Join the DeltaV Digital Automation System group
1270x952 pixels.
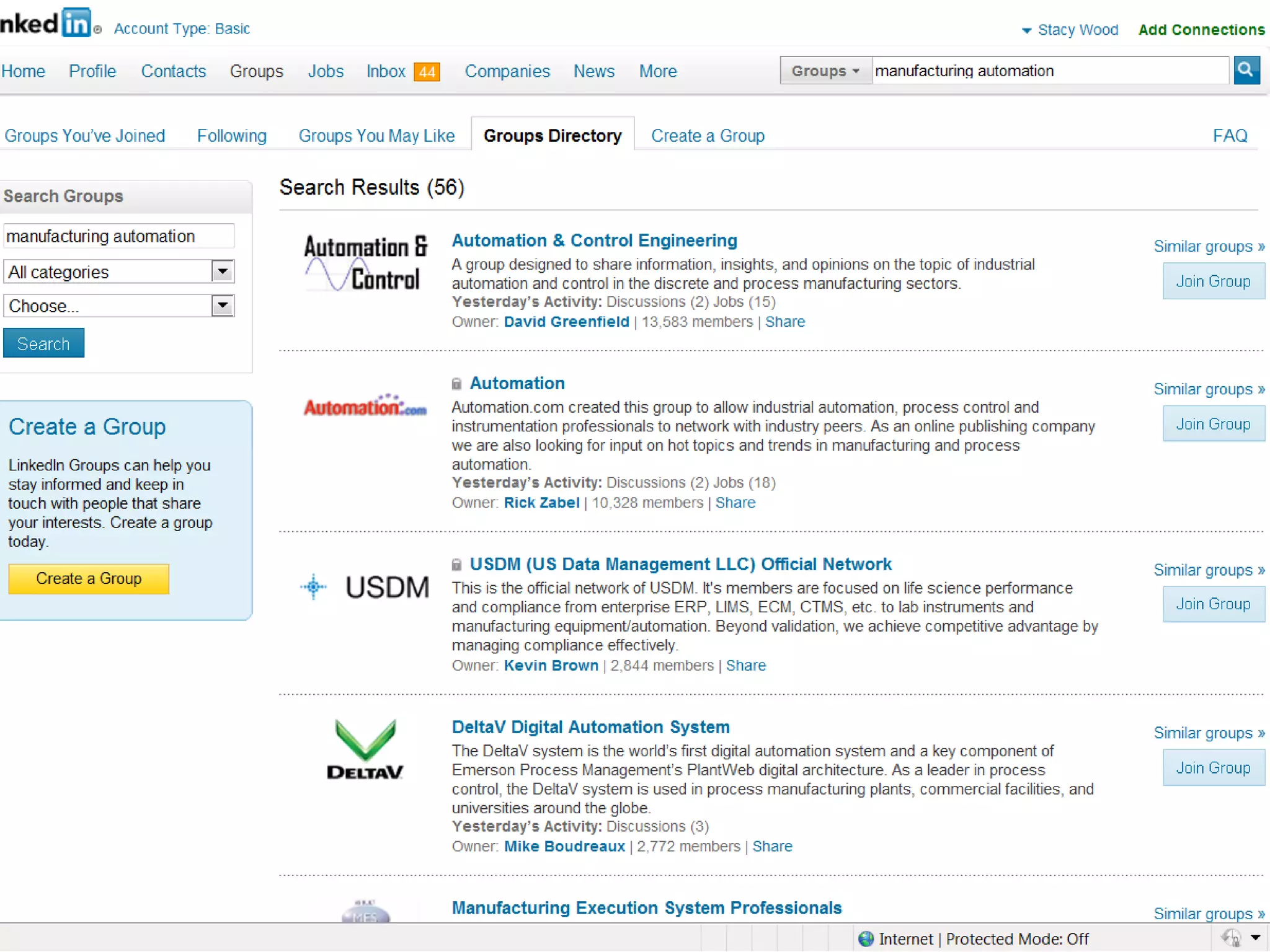(x=1213, y=767)
